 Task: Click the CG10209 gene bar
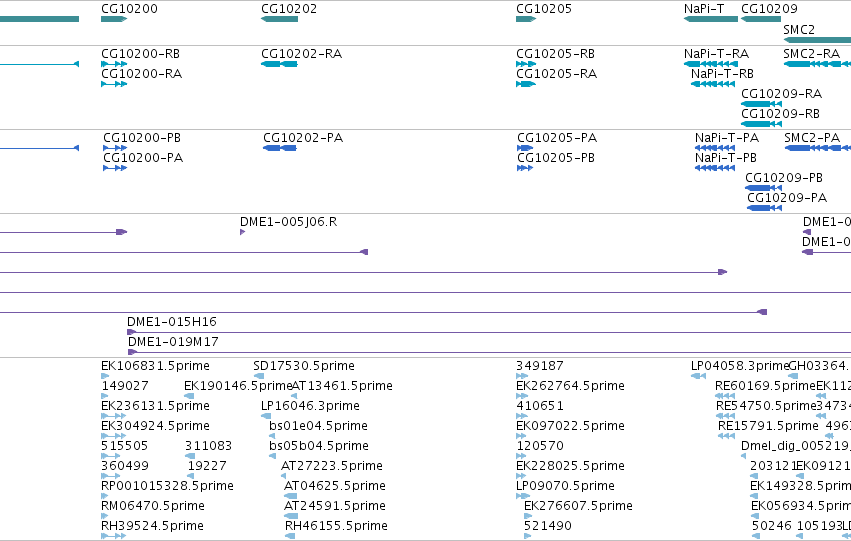point(761,19)
